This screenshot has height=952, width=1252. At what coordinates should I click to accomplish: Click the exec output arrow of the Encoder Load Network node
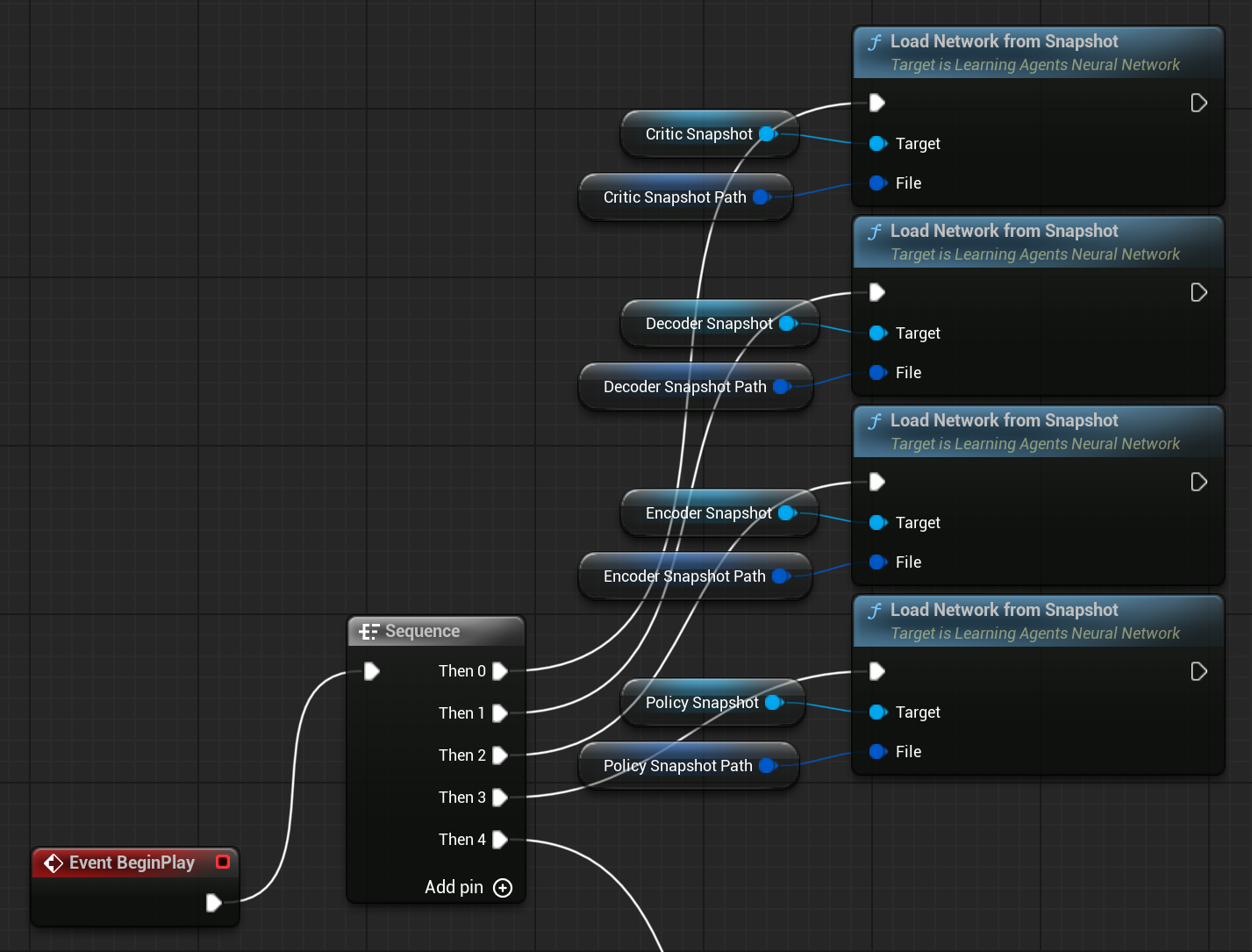click(1198, 482)
